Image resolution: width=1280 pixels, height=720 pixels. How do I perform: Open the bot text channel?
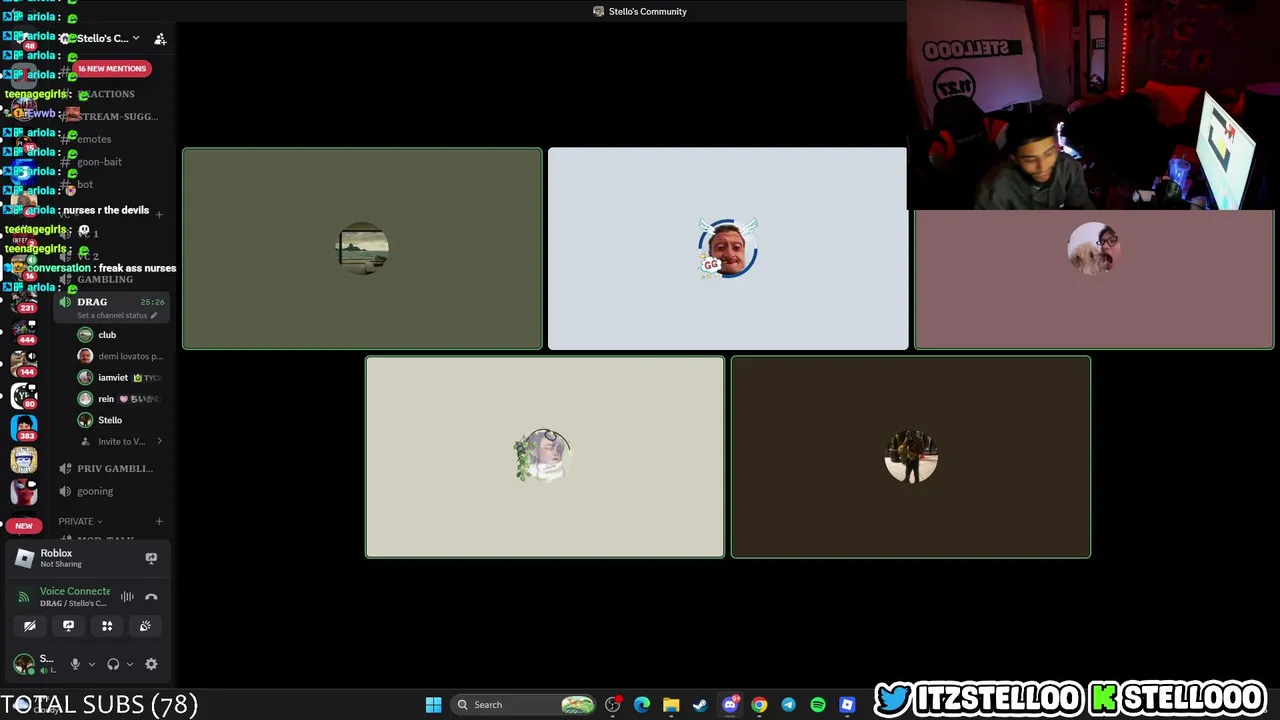click(85, 185)
